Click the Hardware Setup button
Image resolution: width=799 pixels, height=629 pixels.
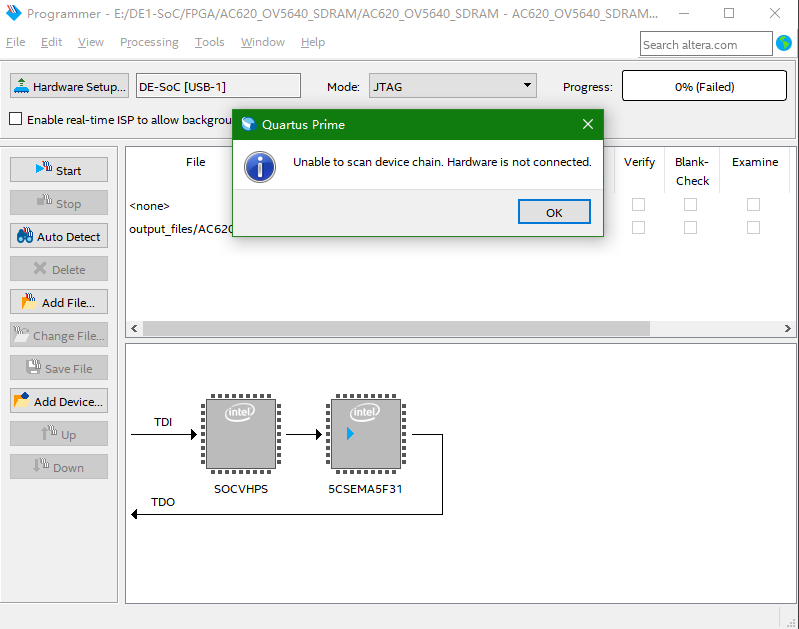(69, 86)
